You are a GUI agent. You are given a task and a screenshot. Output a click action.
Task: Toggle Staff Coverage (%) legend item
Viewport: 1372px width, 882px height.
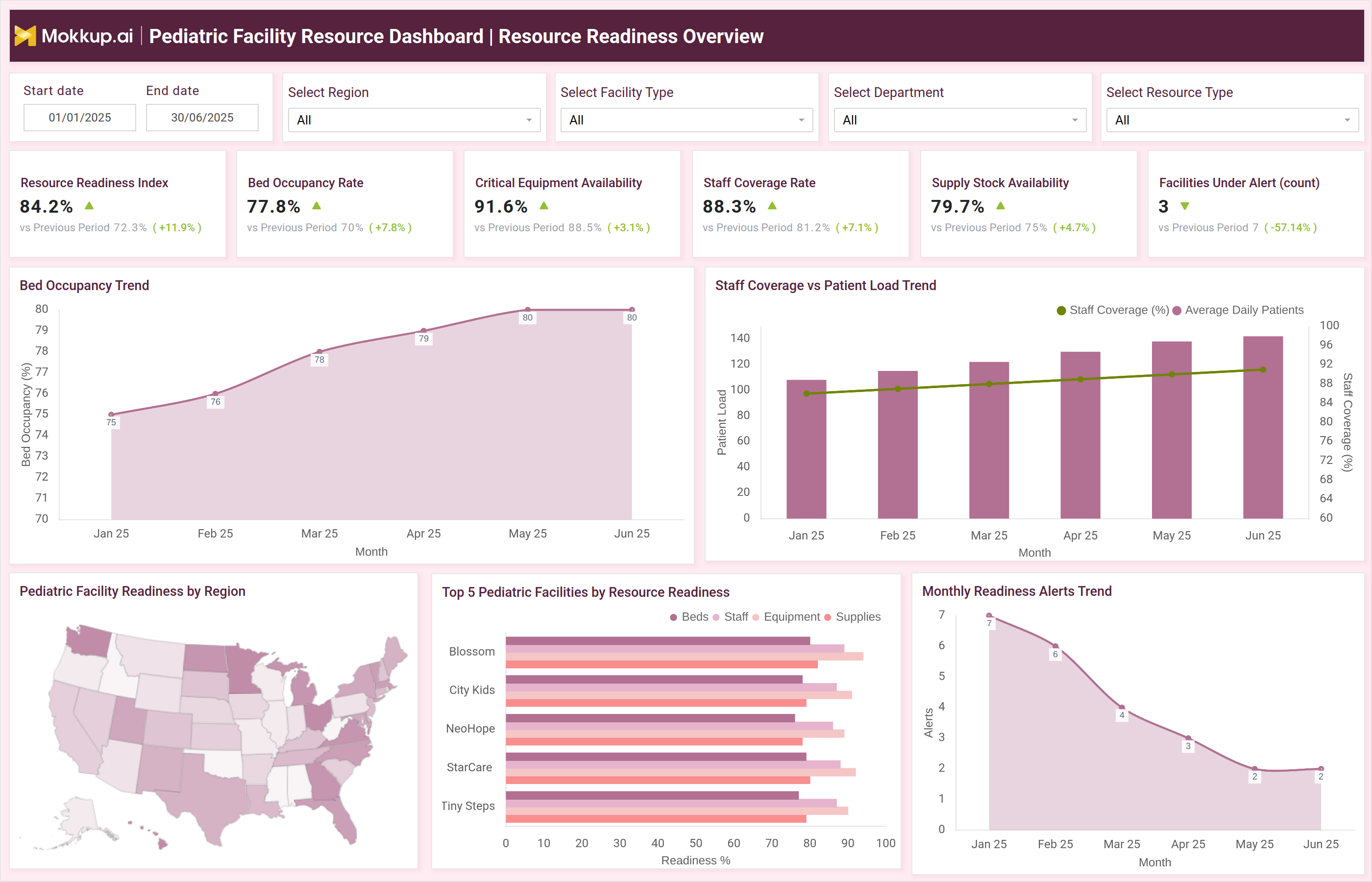pos(1113,310)
